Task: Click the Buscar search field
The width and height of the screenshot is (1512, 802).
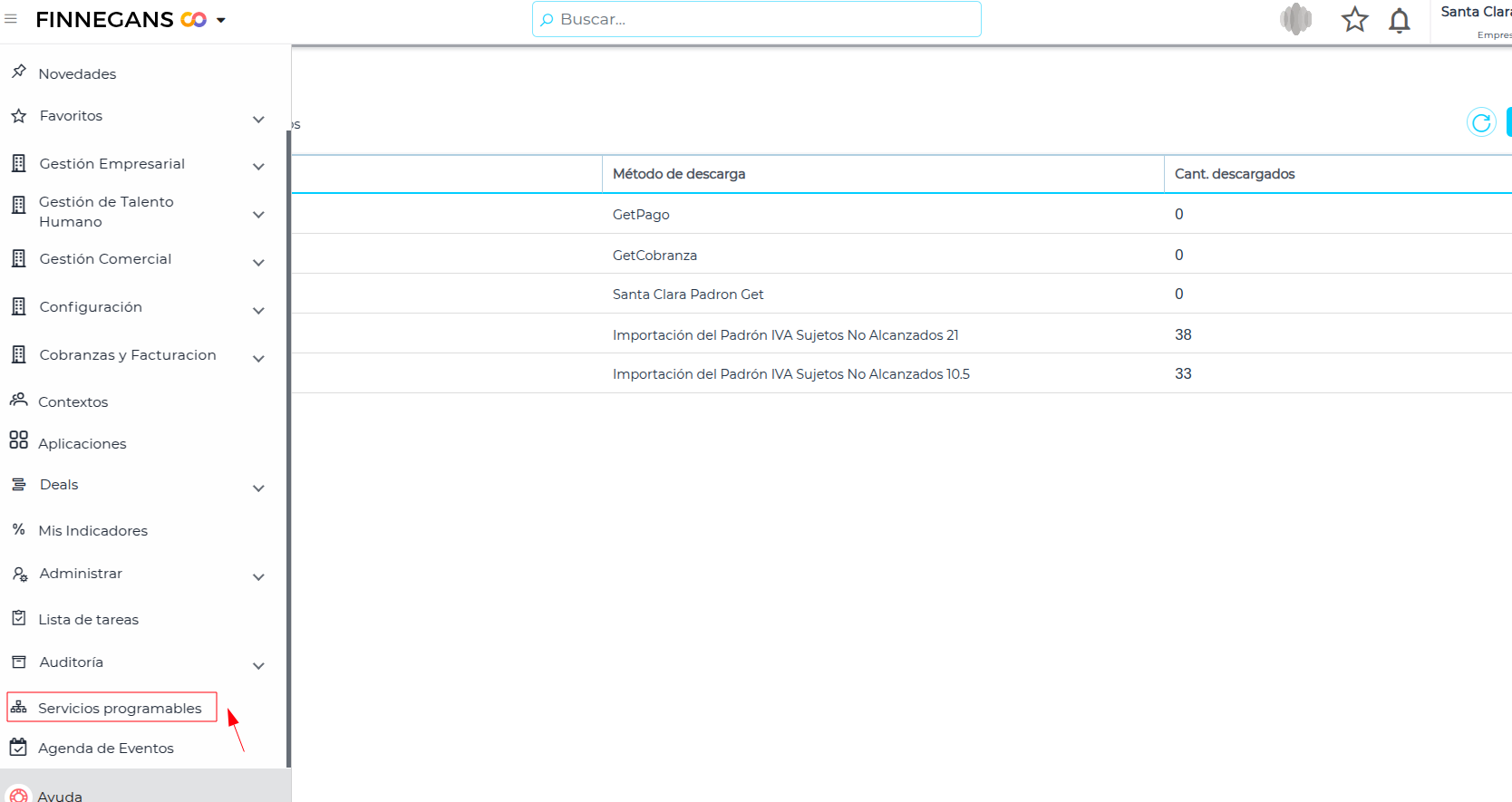Action: click(757, 19)
